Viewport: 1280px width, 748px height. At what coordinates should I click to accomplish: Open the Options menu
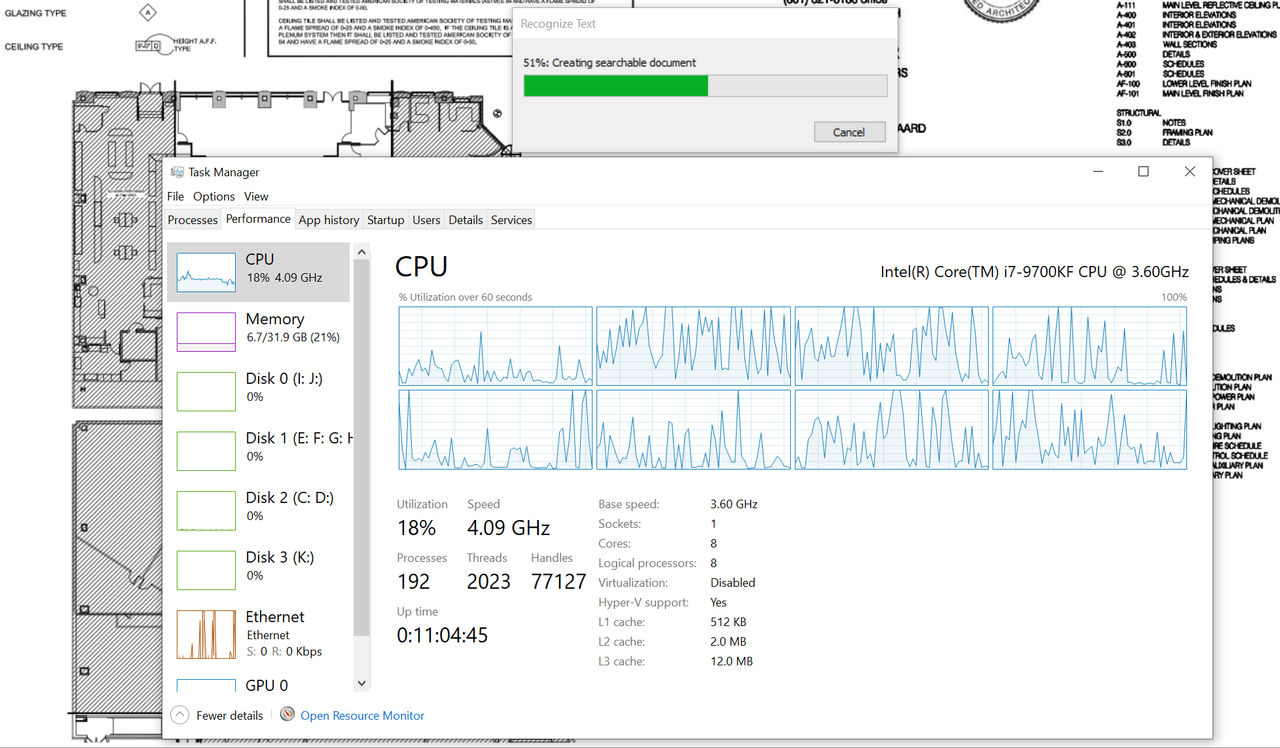click(213, 196)
